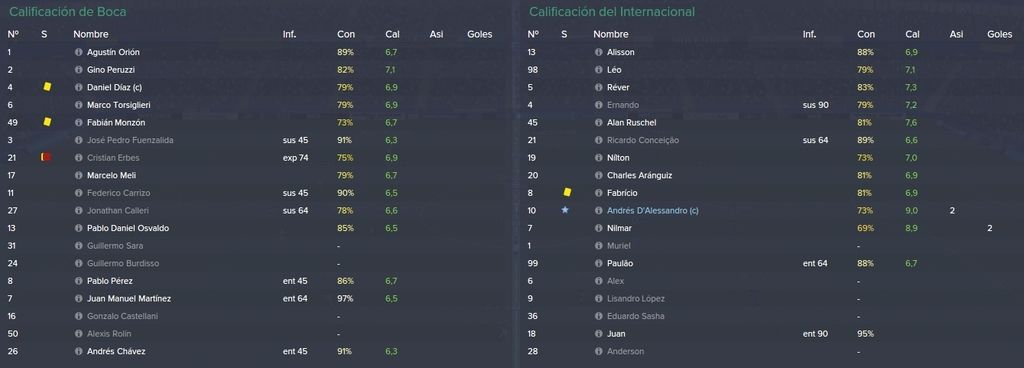Image resolution: width=1024 pixels, height=368 pixels.
Task: Click info icon next to Alisson
Action: click(x=598, y=52)
